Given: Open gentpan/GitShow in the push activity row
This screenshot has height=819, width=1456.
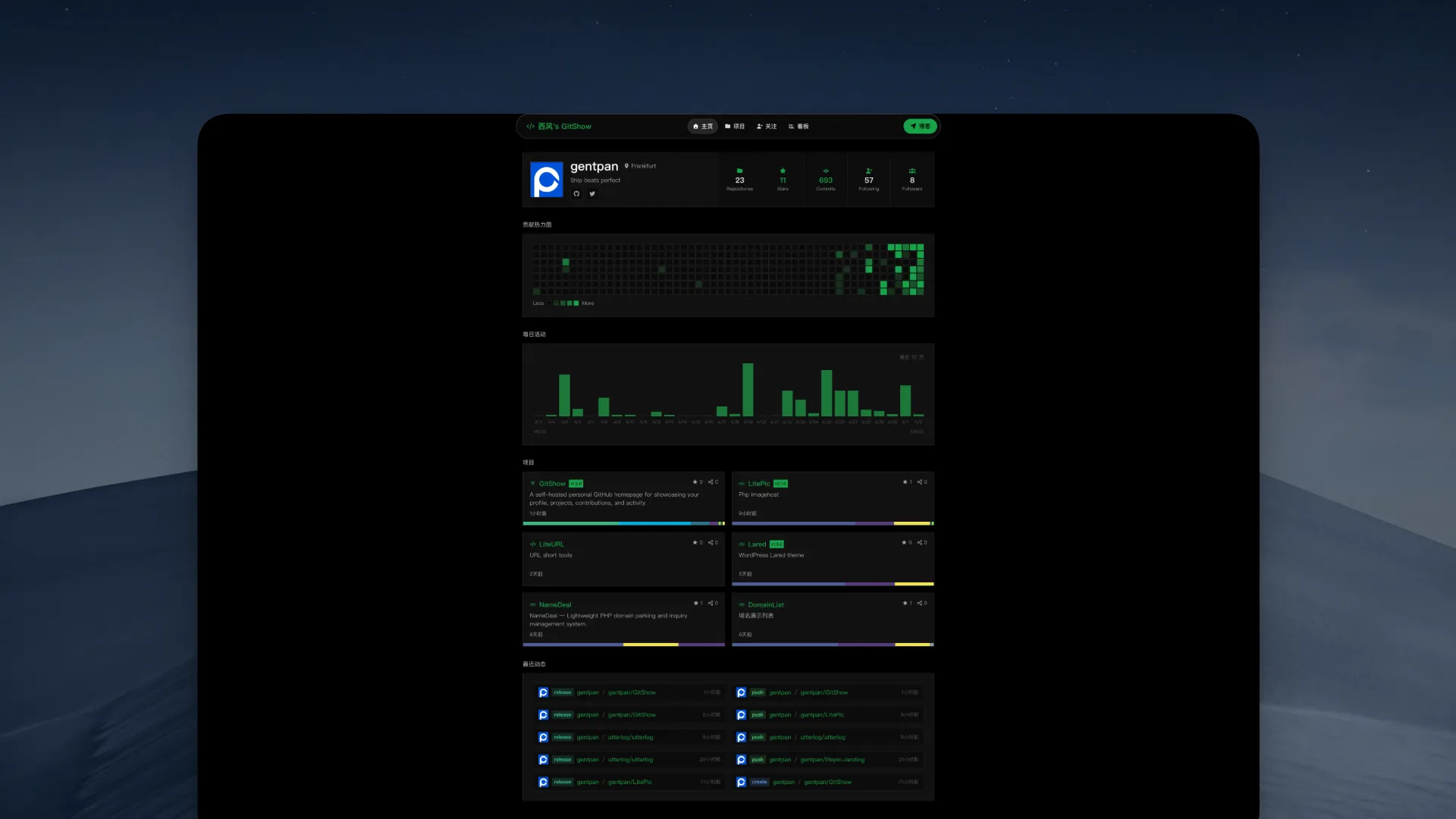Looking at the screenshot, I should [x=824, y=693].
